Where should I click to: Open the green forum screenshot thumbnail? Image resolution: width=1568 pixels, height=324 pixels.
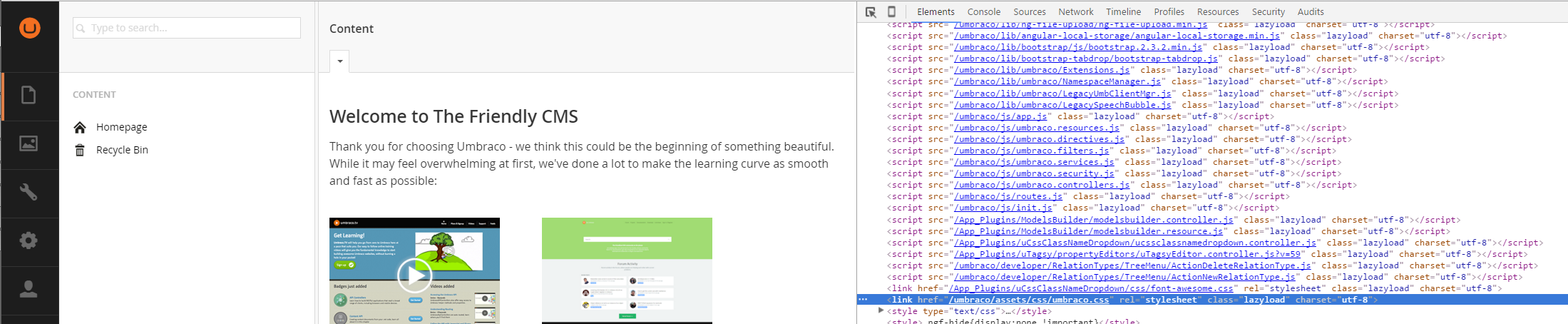pos(627,270)
